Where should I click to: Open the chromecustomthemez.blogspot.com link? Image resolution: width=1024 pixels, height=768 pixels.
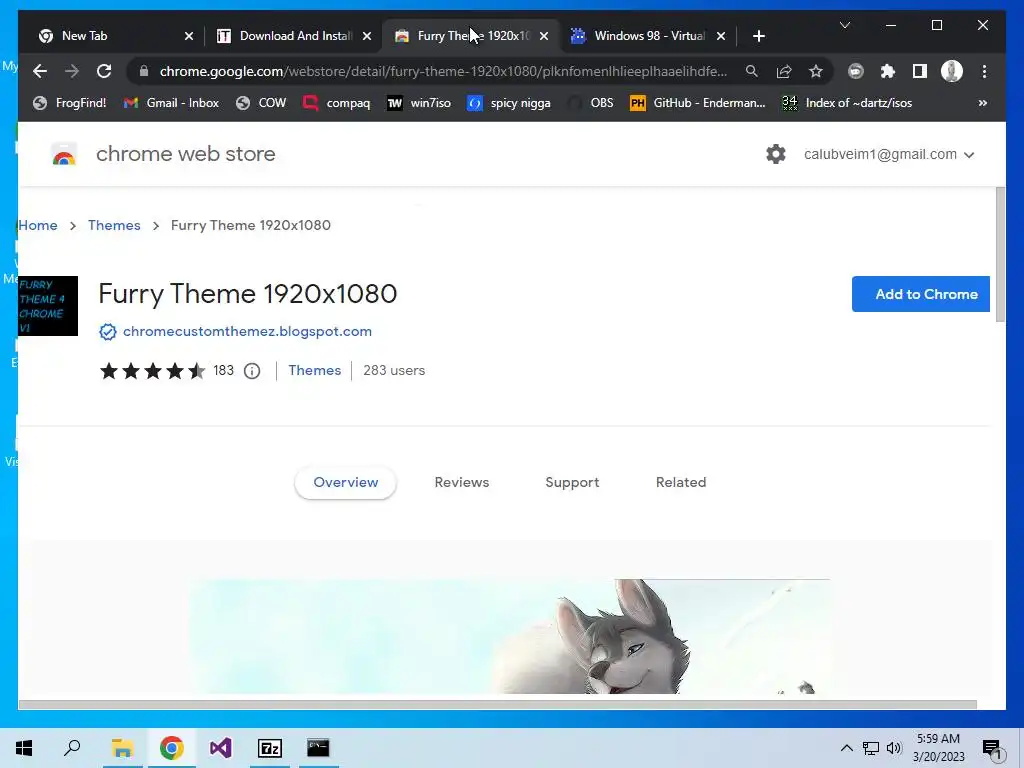pos(248,331)
